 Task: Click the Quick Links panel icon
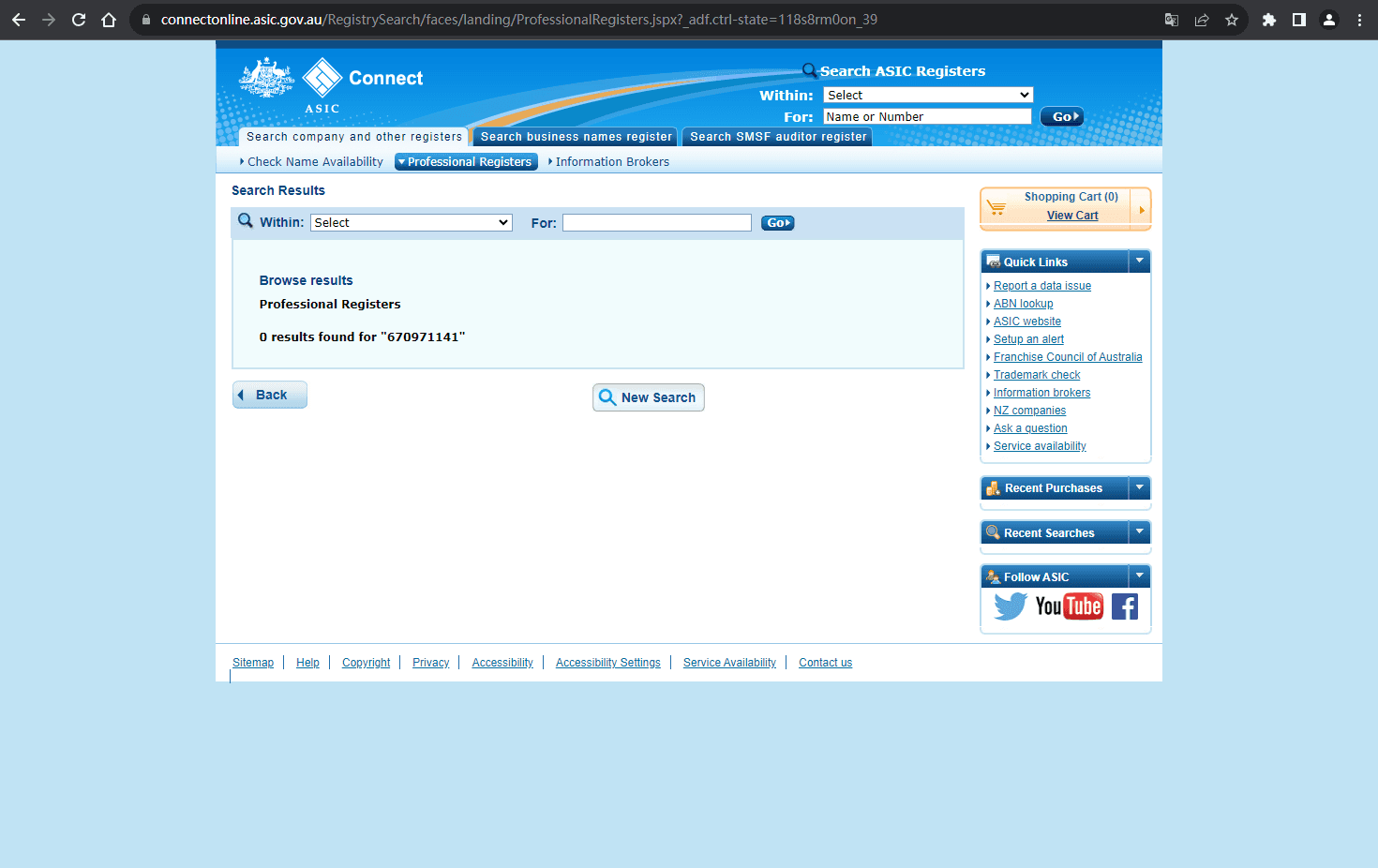tap(994, 262)
